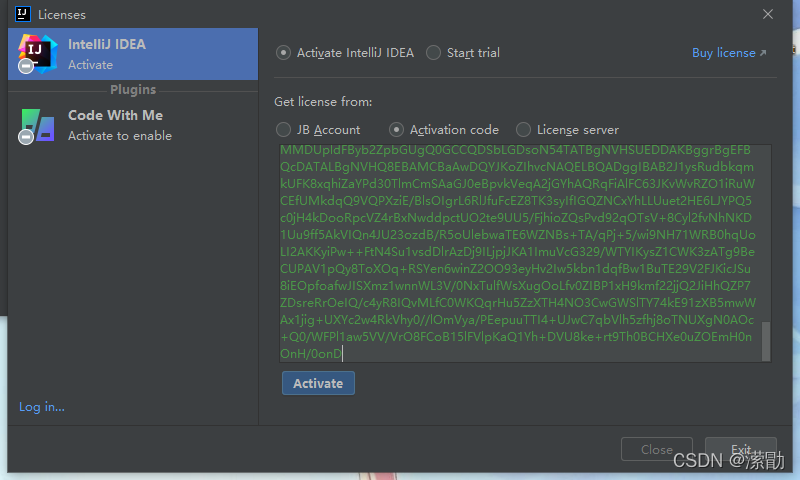Click the Activate button
Viewport: 800px width, 480px height.
point(318,383)
